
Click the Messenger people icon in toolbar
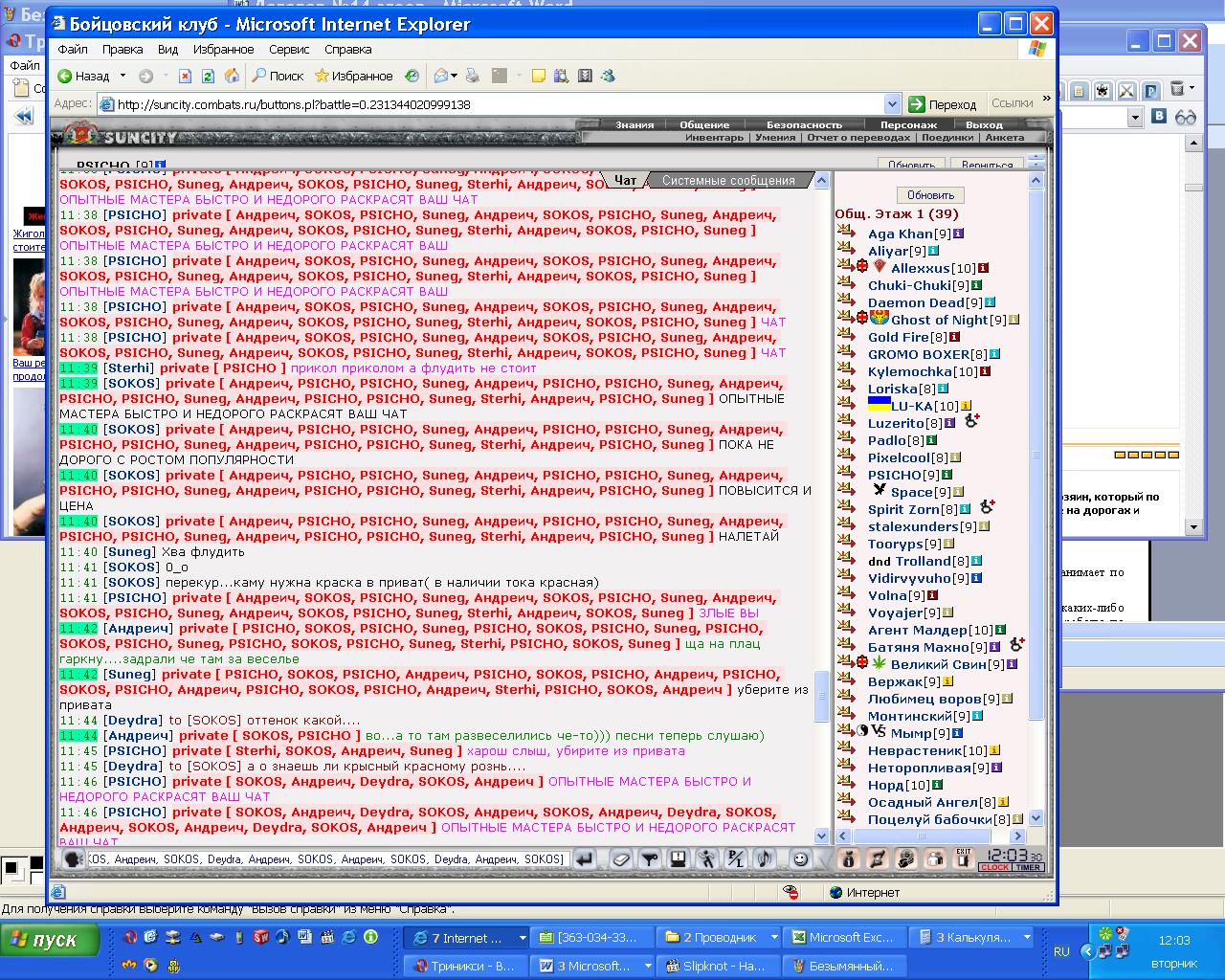tap(607, 76)
